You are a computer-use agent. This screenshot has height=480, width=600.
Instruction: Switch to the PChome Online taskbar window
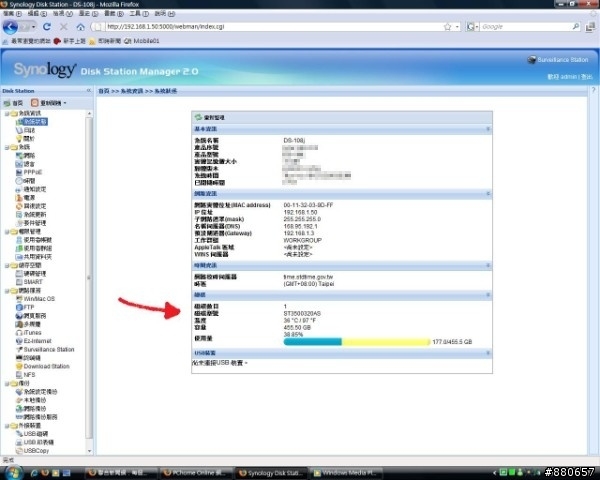[196, 473]
